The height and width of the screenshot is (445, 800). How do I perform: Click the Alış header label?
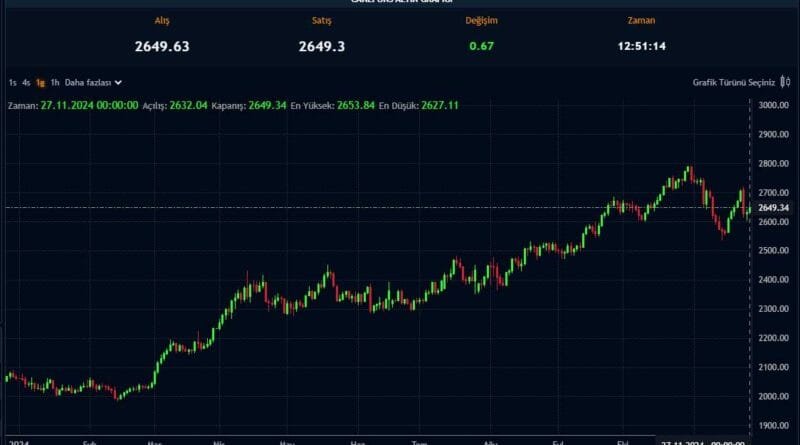point(162,20)
